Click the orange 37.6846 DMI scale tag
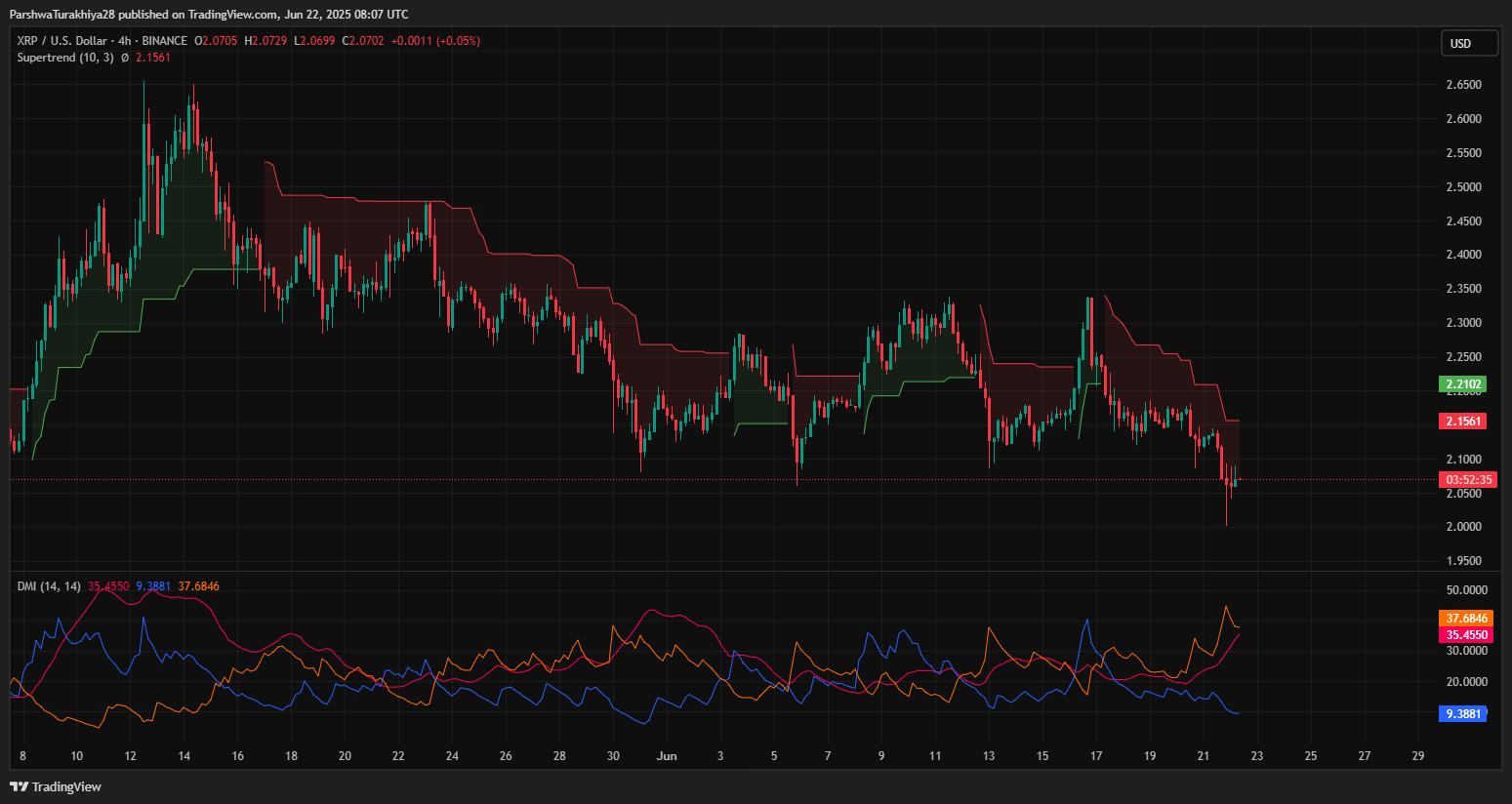 pyautogui.click(x=1466, y=619)
